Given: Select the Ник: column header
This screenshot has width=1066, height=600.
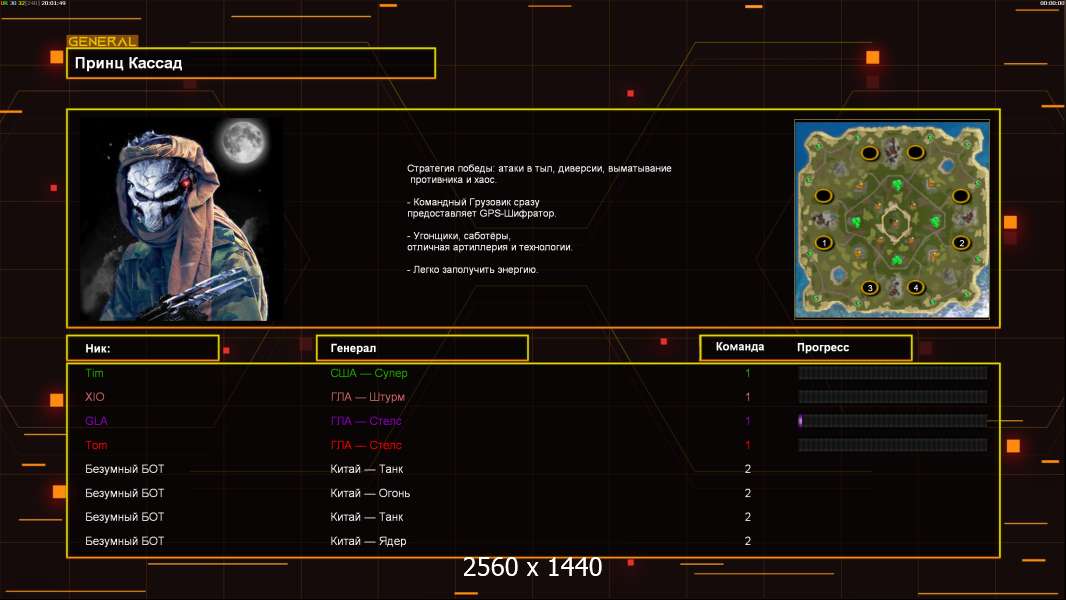Looking at the screenshot, I should click(142, 348).
